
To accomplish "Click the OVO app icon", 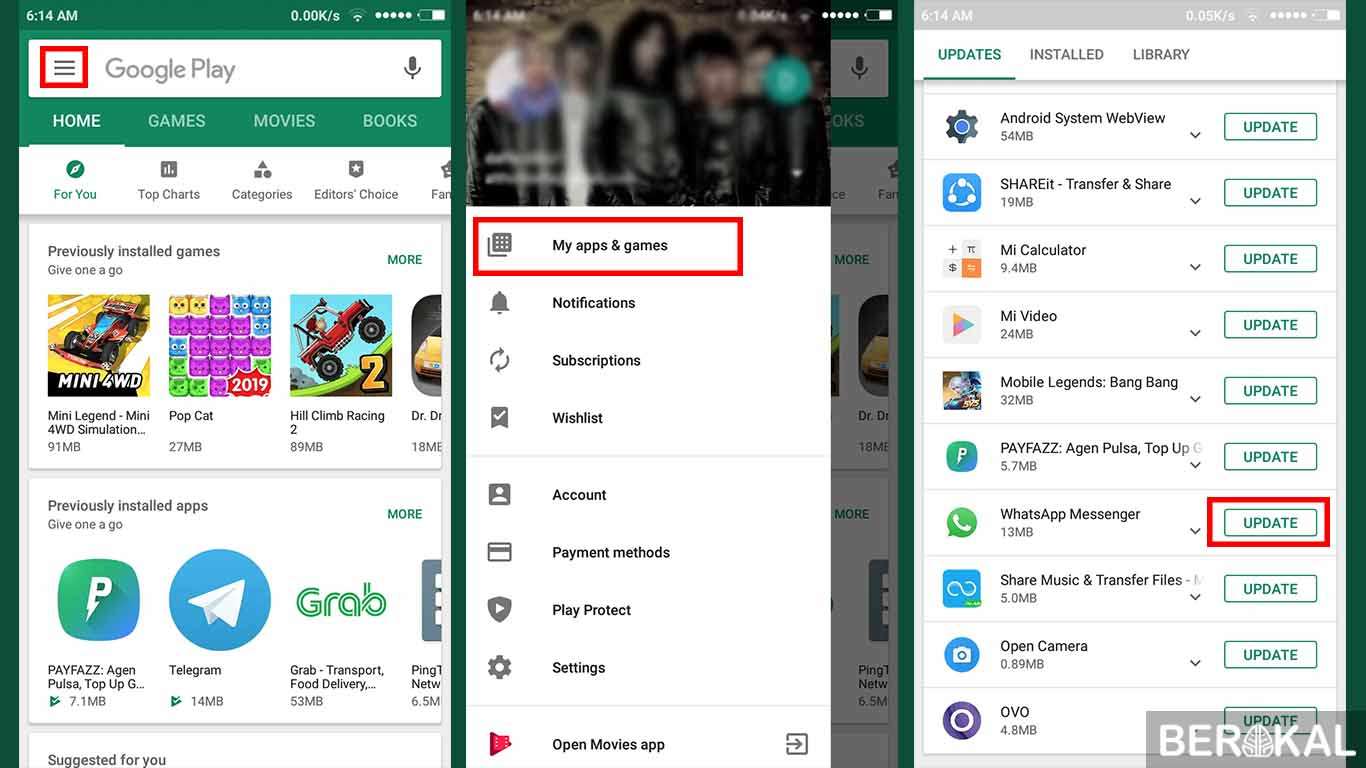I will [962, 720].
